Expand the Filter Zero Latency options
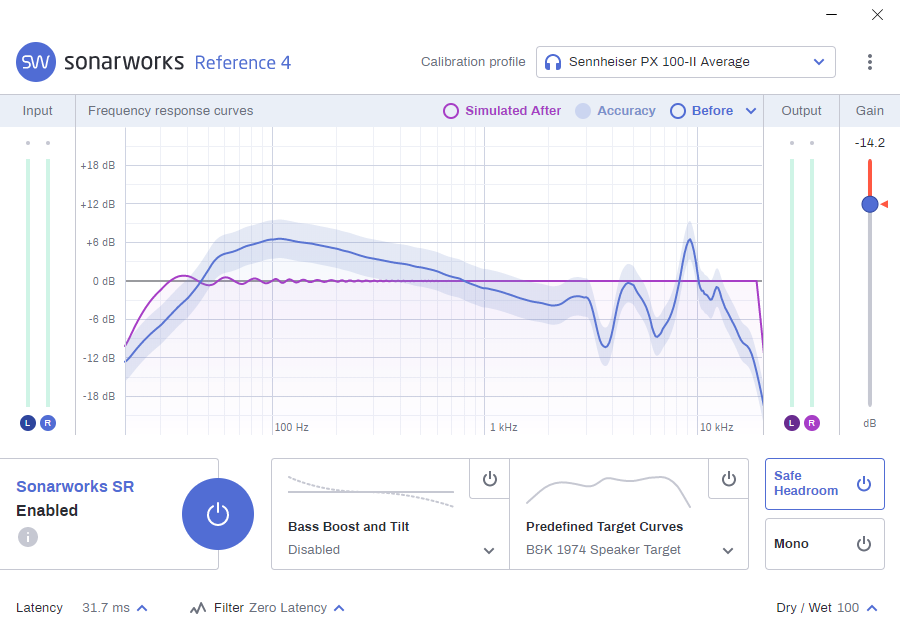The height and width of the screenshot is (617, 900). (339, 608)
